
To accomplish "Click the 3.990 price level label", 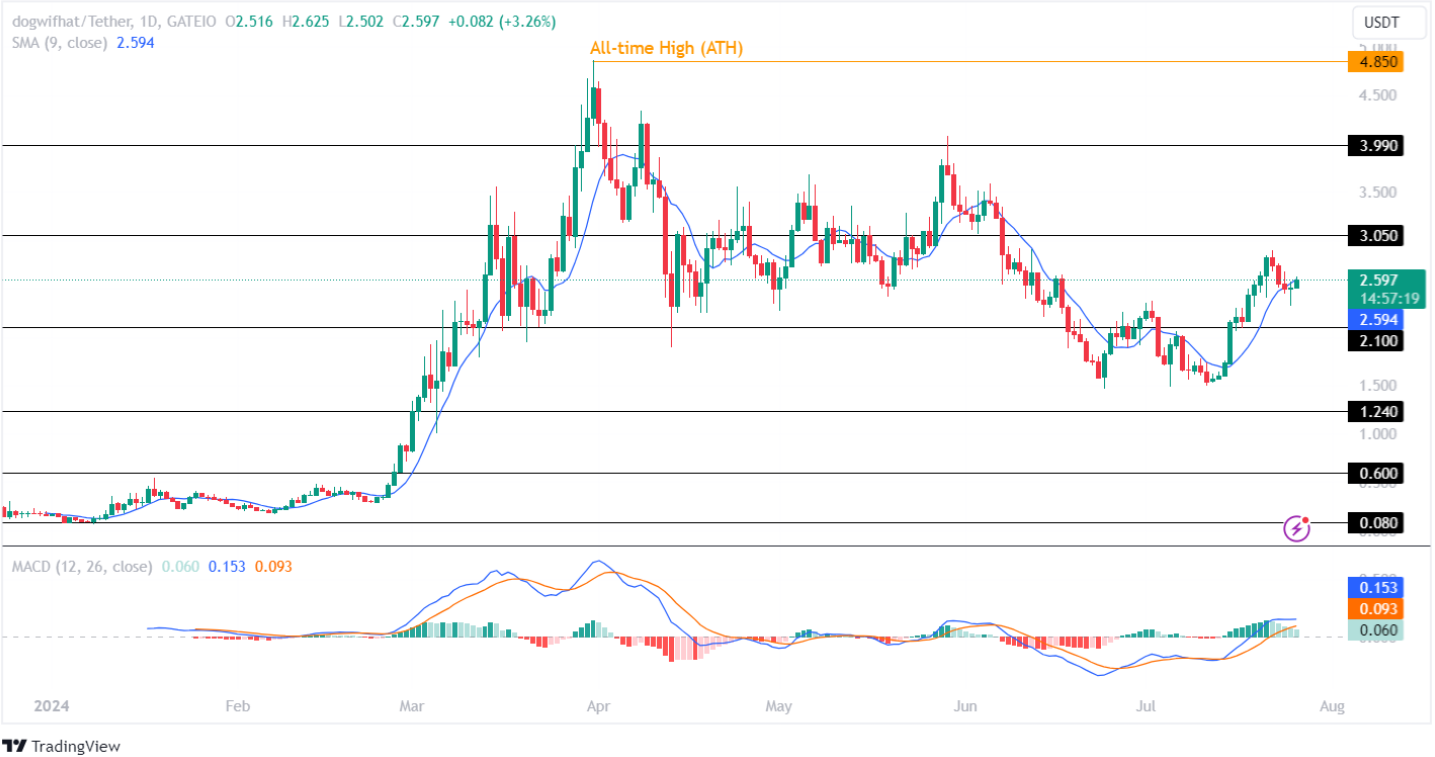I will [1376, 146].
